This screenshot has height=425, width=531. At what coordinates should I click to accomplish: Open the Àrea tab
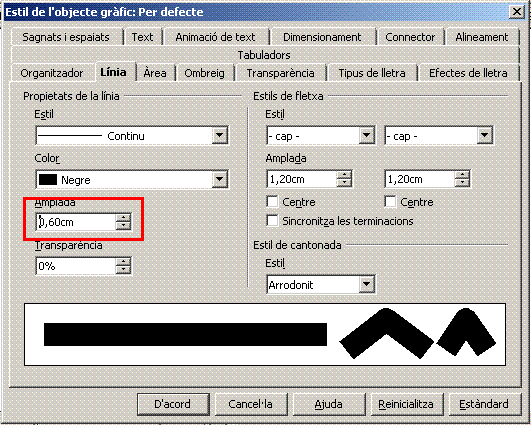click(x=155, y=73)
